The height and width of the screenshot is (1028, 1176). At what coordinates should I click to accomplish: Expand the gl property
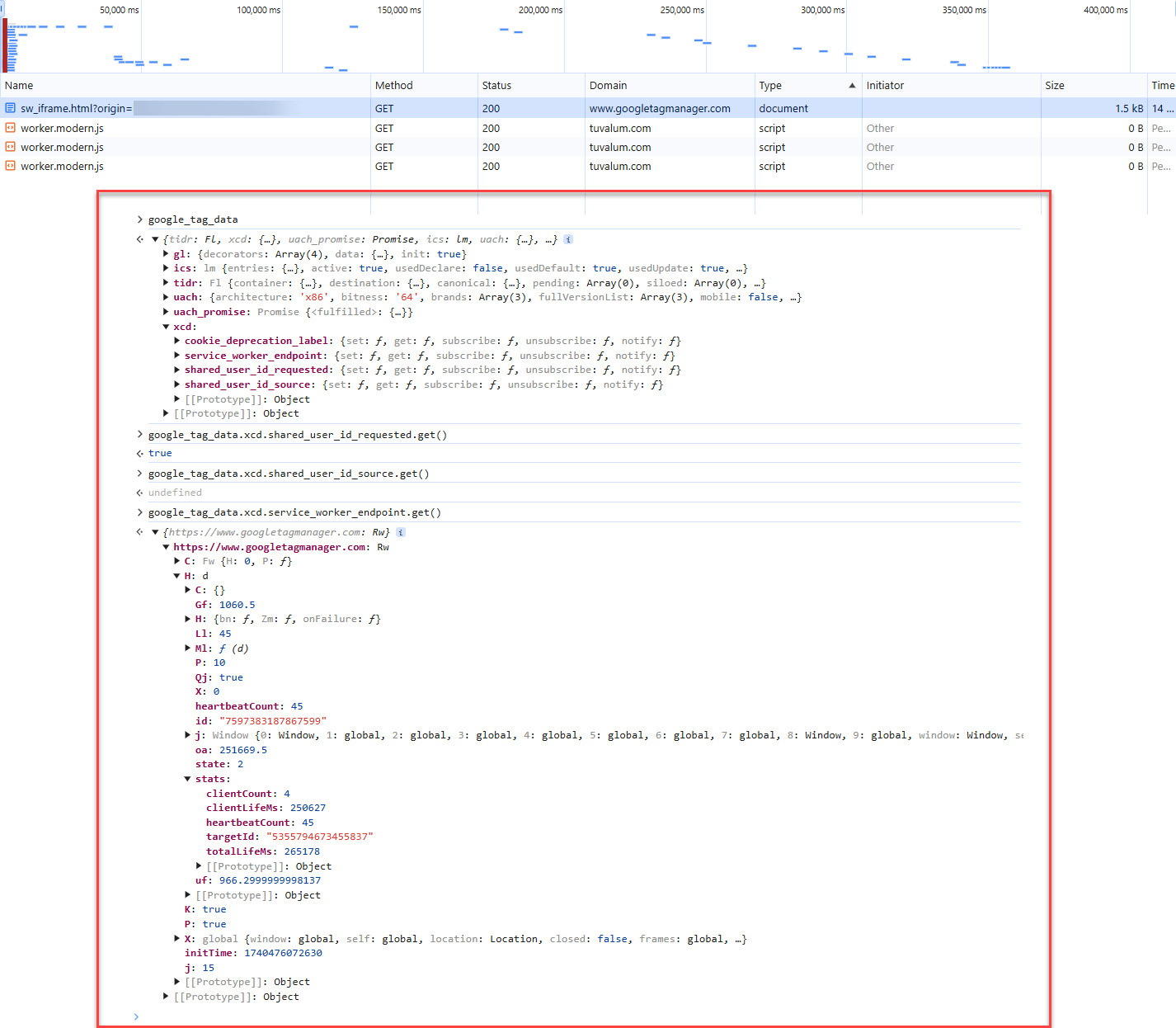point(166,254)
